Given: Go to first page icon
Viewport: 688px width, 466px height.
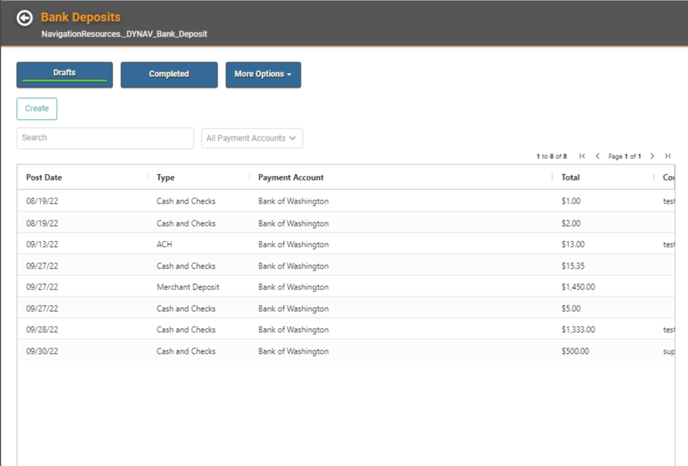Looking at the screenshot, I should (x=583, y=156).
